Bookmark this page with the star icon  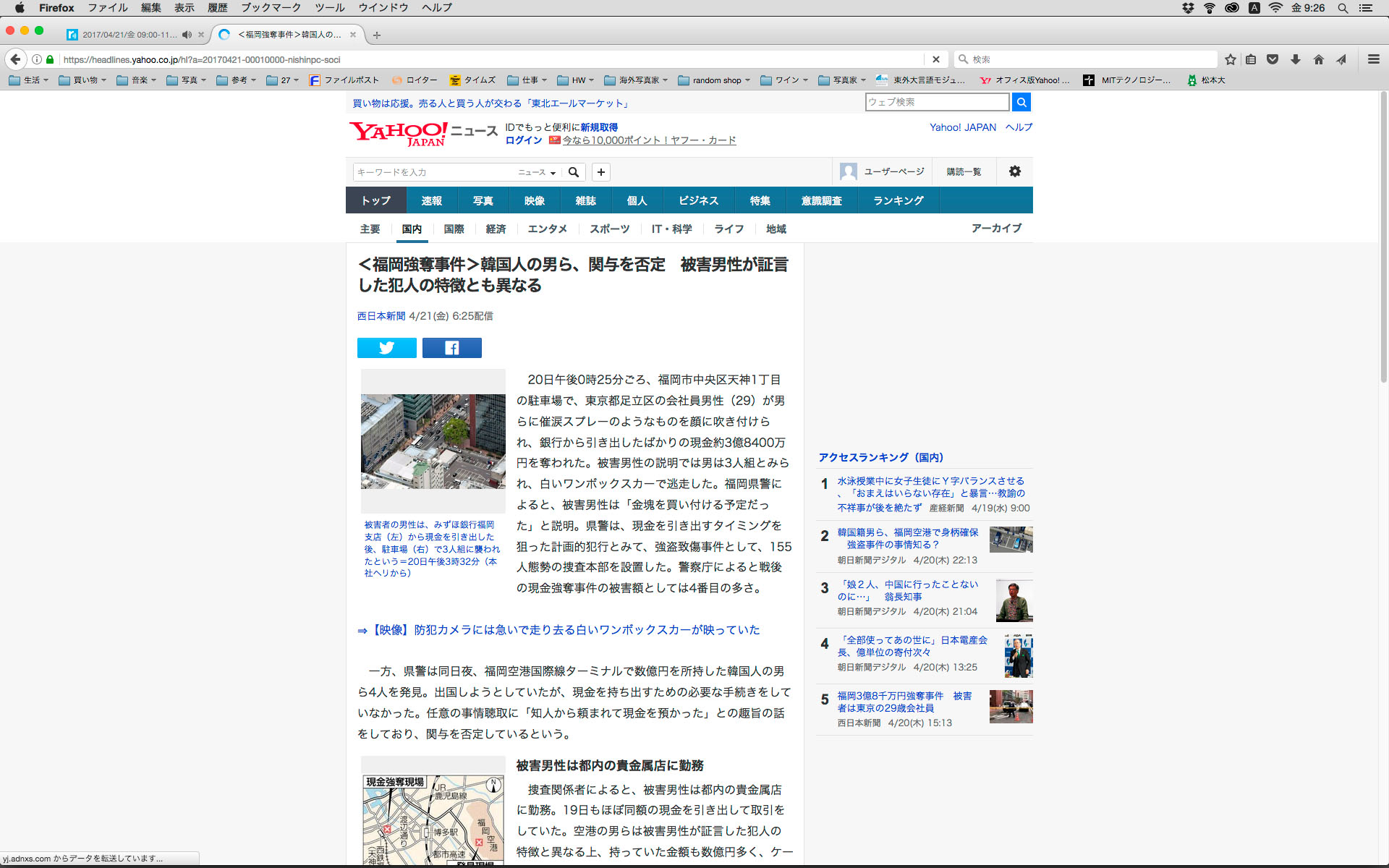(x=1230, y=59)
